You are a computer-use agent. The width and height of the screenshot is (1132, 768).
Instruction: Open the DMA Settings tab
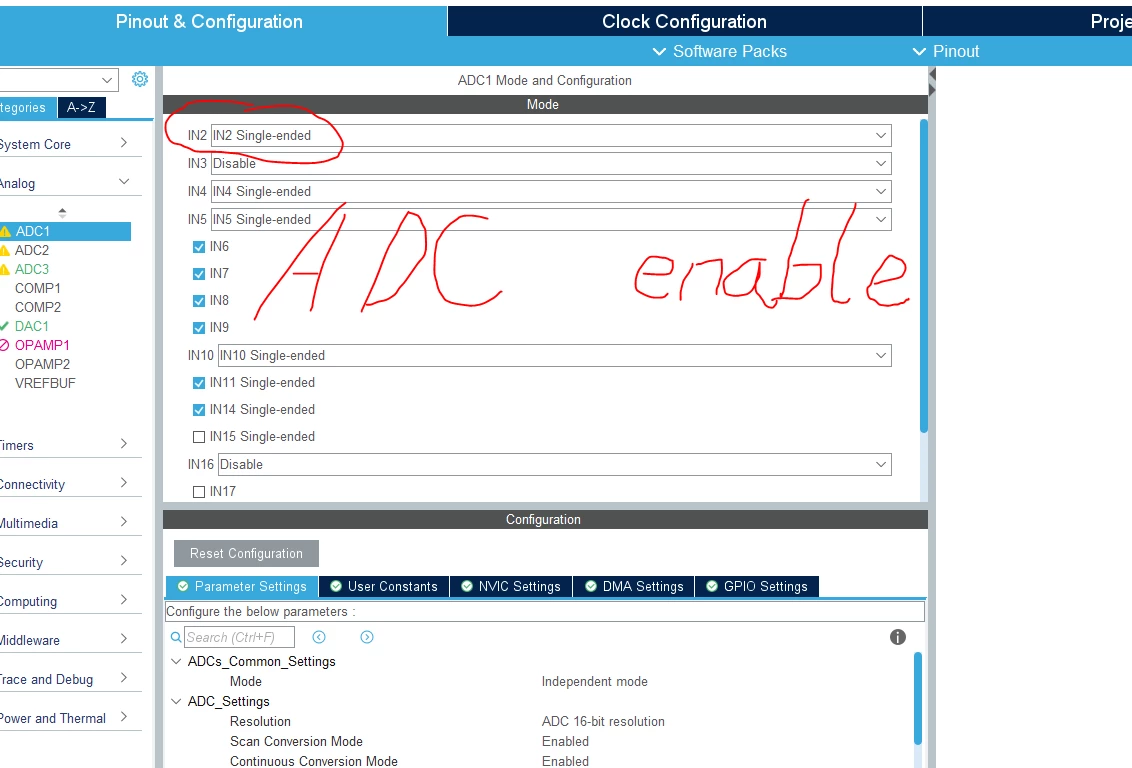click(634, 586)
